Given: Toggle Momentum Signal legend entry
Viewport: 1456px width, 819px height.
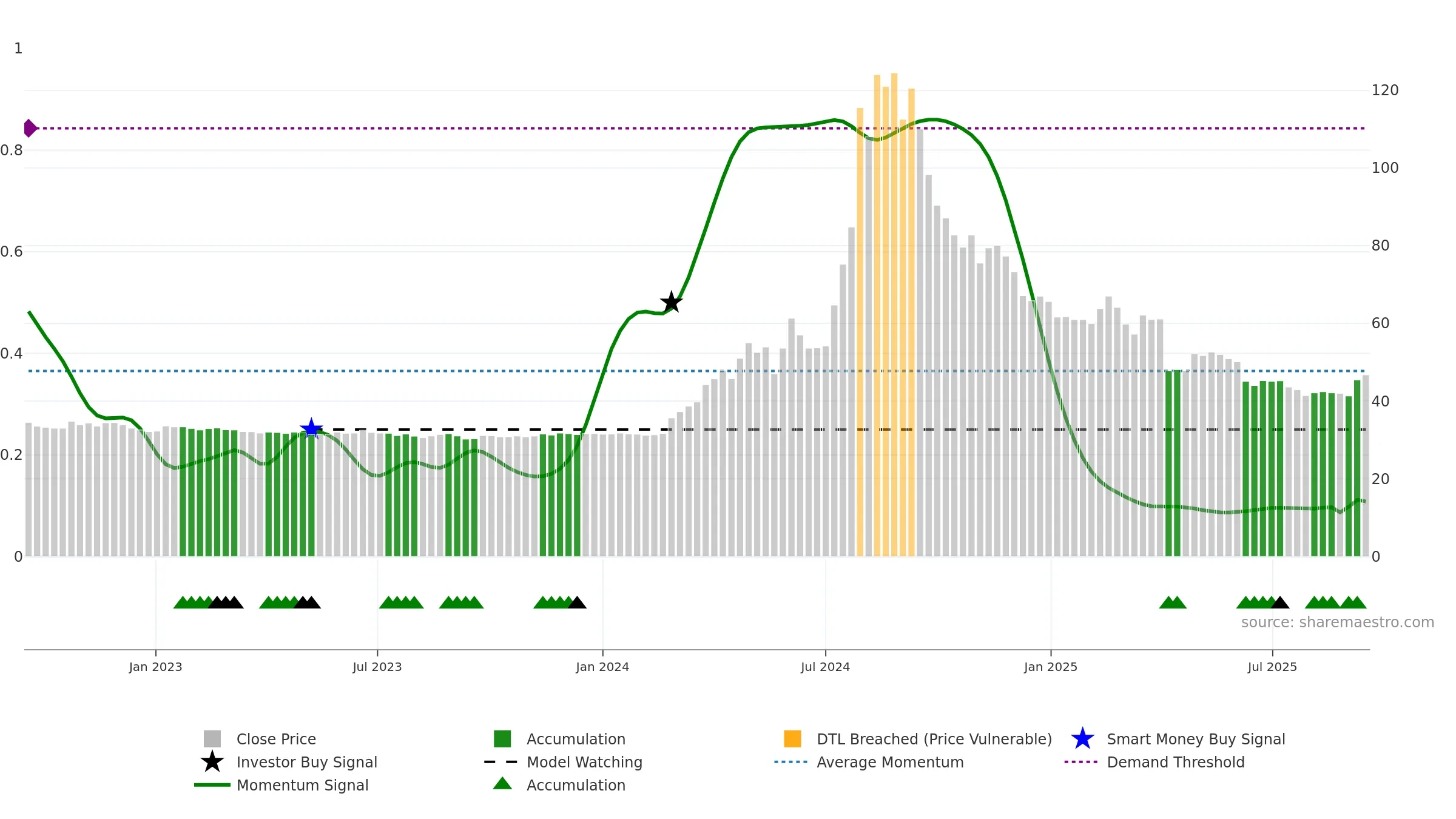Looking at the screenshot, I should pos(281,785).
